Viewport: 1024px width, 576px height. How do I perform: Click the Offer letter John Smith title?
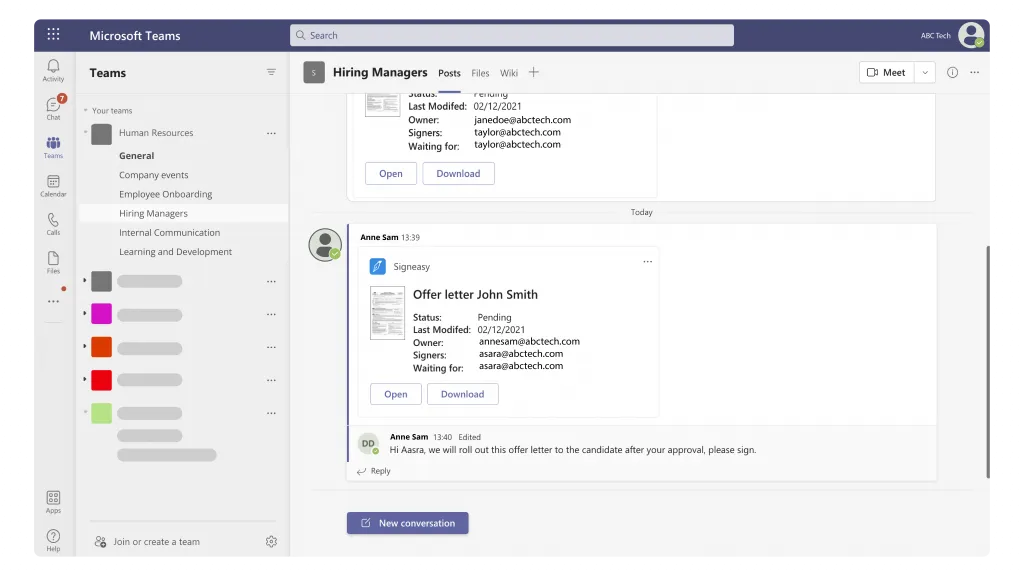[x=475, y=295]
